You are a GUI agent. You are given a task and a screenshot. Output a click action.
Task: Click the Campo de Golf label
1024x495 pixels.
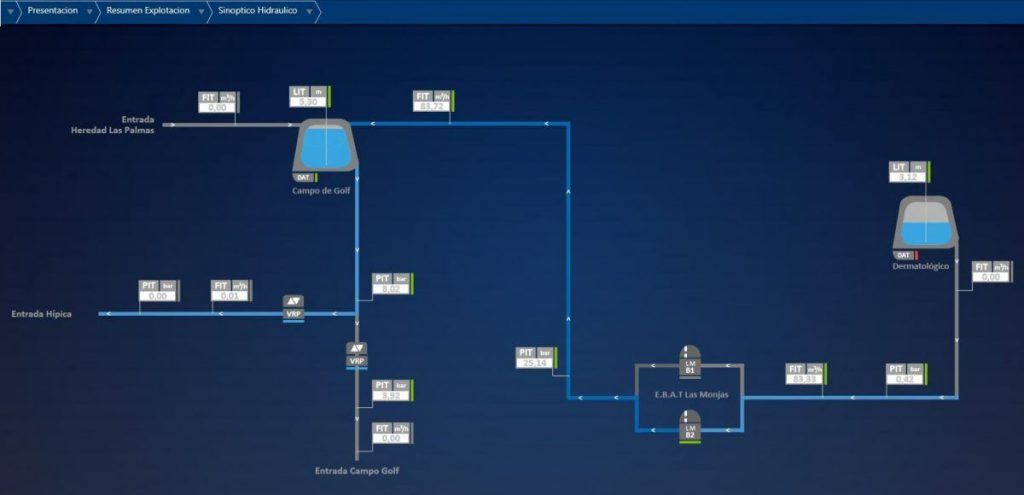321,191
